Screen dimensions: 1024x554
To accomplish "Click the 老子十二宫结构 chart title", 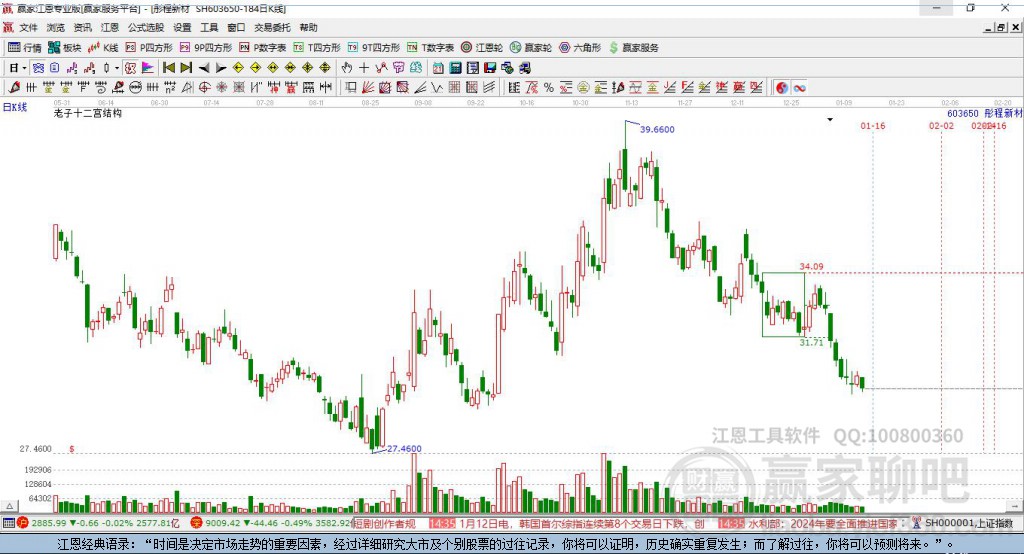I will pos(88,113).
